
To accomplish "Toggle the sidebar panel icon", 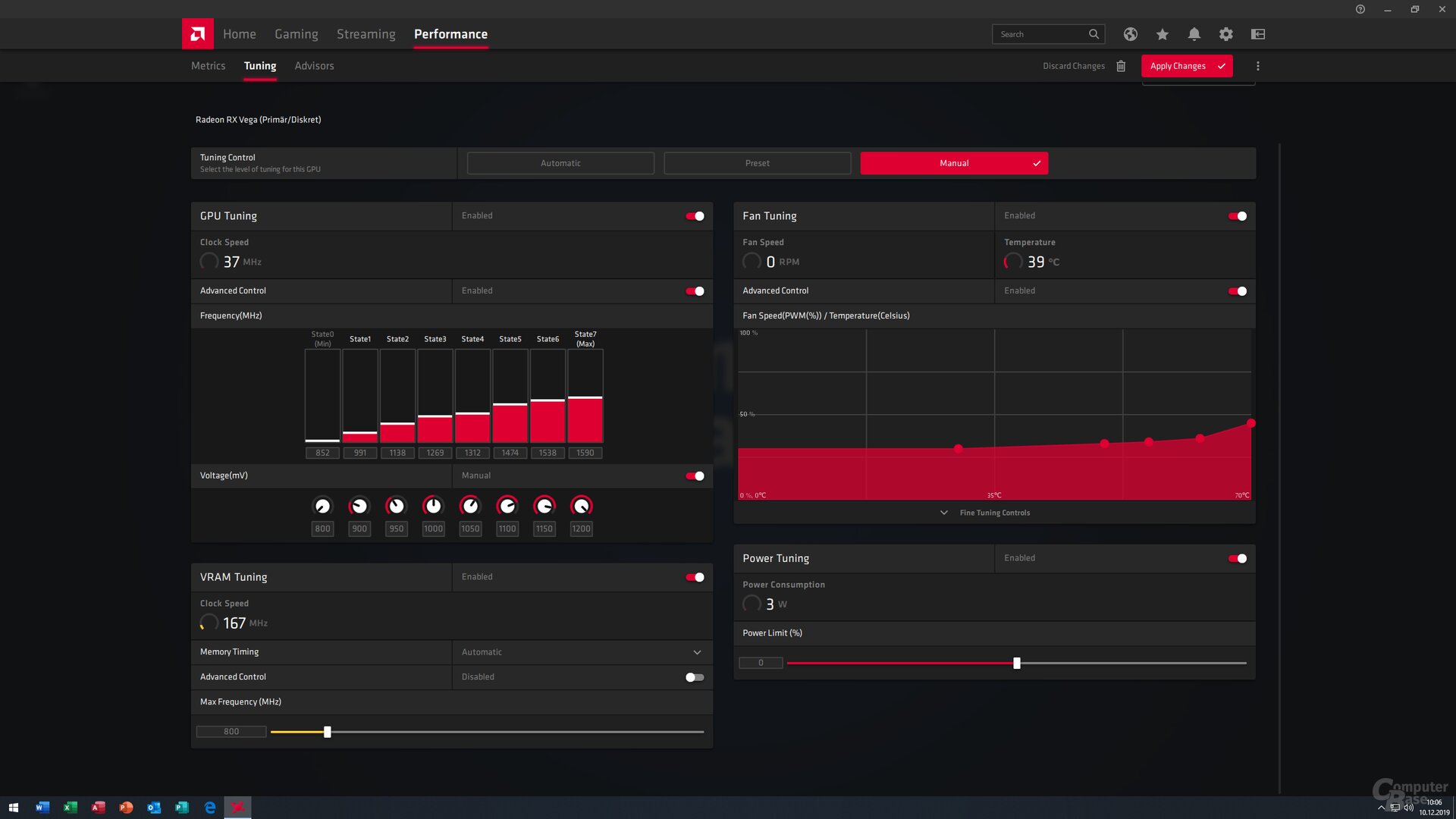I will point(1258,34).
